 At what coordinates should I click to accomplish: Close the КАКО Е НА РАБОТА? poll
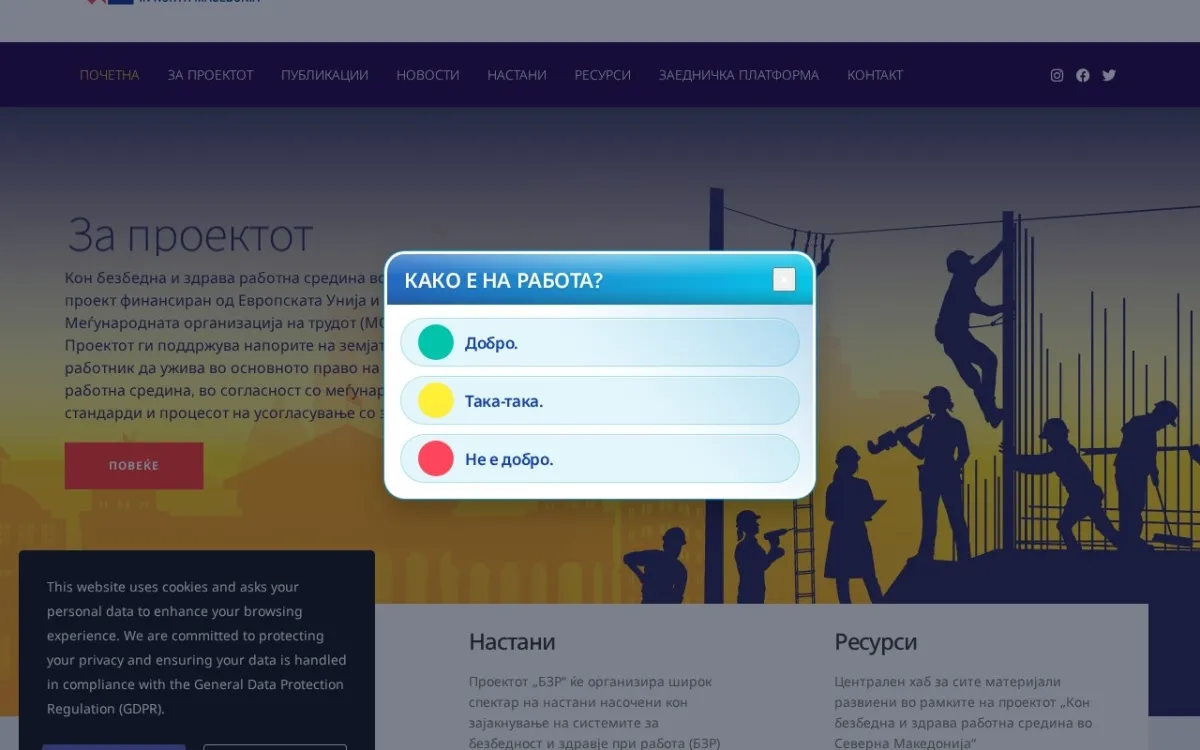[784, 279]
